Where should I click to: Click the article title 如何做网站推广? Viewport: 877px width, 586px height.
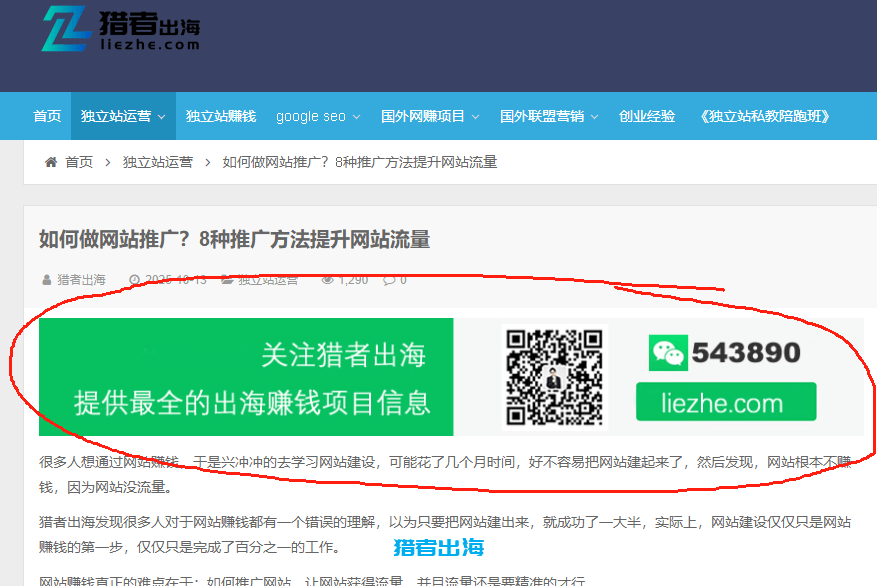(x=234, y=239)
